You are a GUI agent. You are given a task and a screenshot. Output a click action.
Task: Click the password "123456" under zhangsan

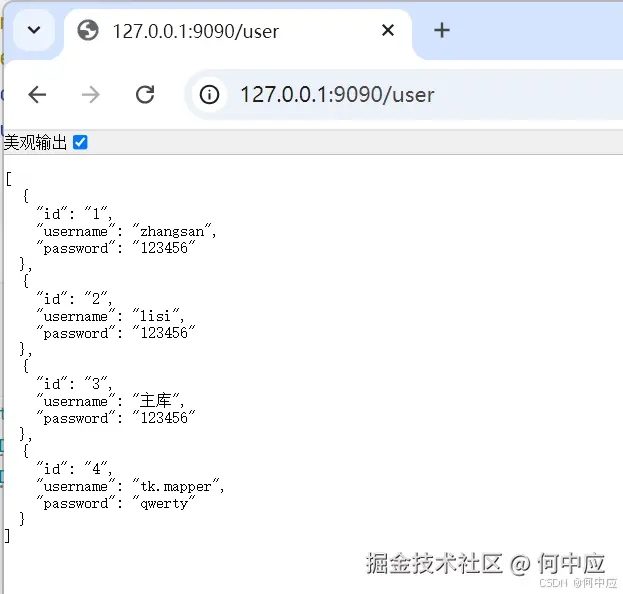pyautogui.click(x=164, y=248)
